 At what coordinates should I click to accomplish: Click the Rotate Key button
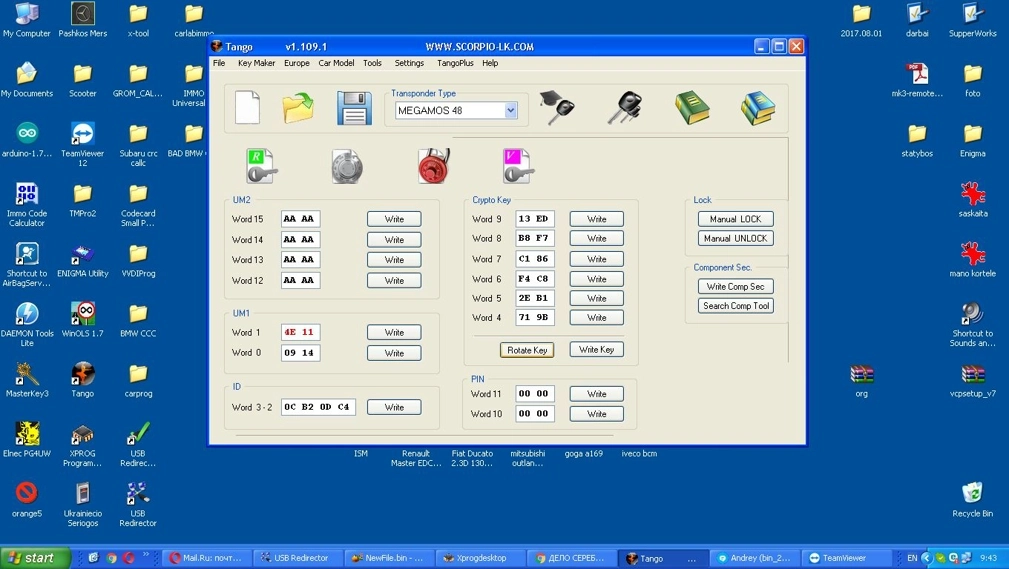coord(527,350)
